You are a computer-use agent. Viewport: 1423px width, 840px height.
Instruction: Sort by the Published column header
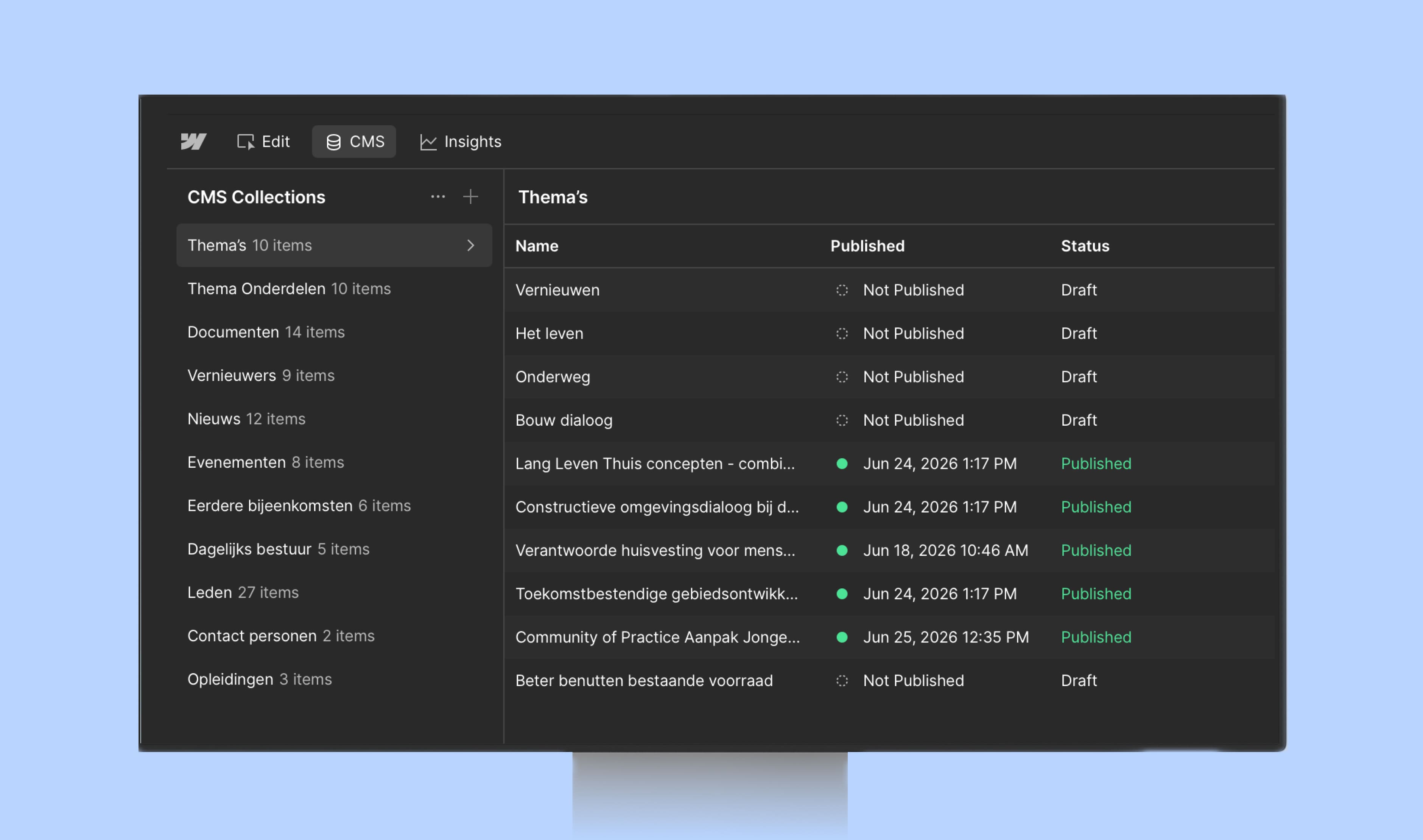tap(867, 246)
